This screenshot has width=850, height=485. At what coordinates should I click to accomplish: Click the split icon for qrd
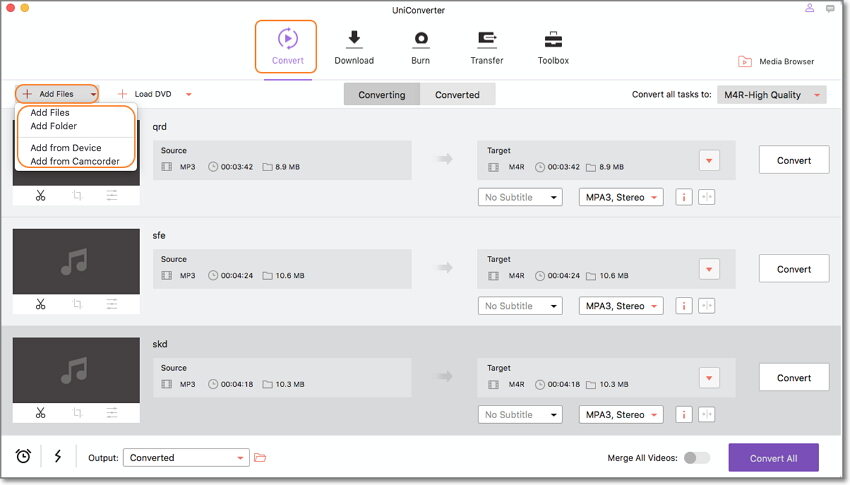pos(706,197)
